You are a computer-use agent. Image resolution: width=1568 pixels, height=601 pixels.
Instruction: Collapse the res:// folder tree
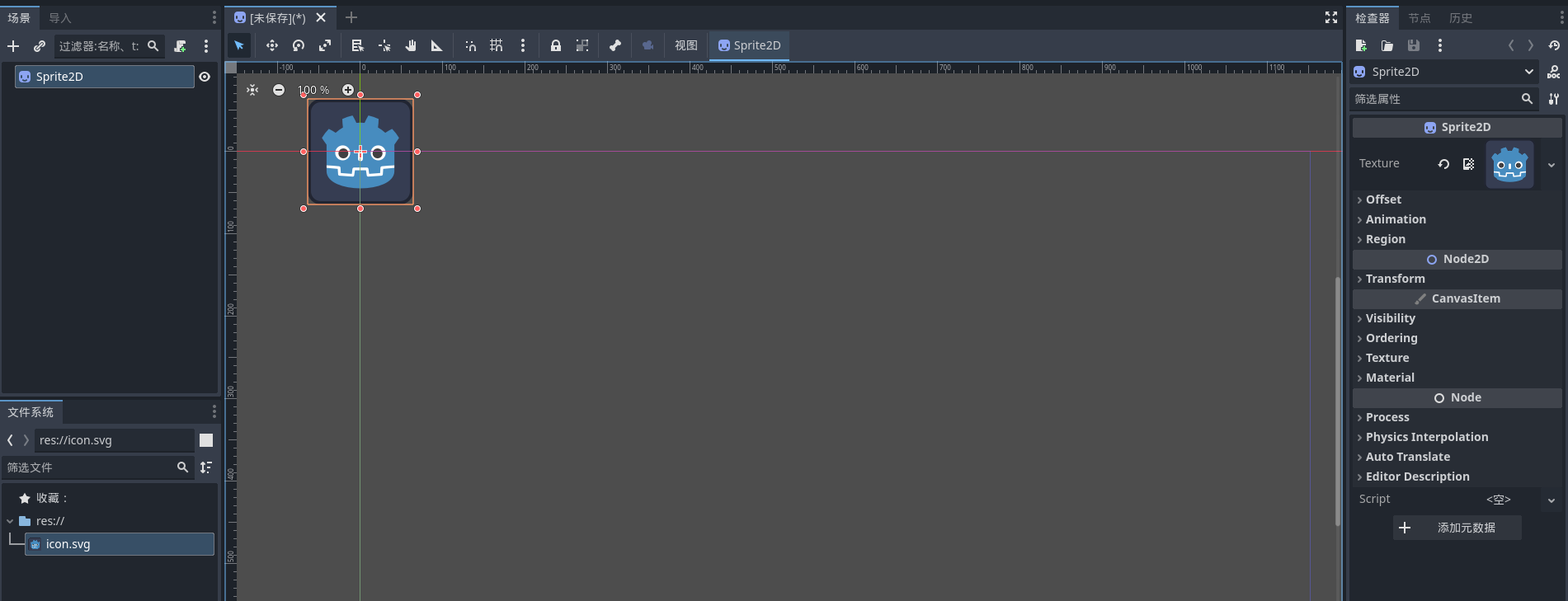coord(10,521)
